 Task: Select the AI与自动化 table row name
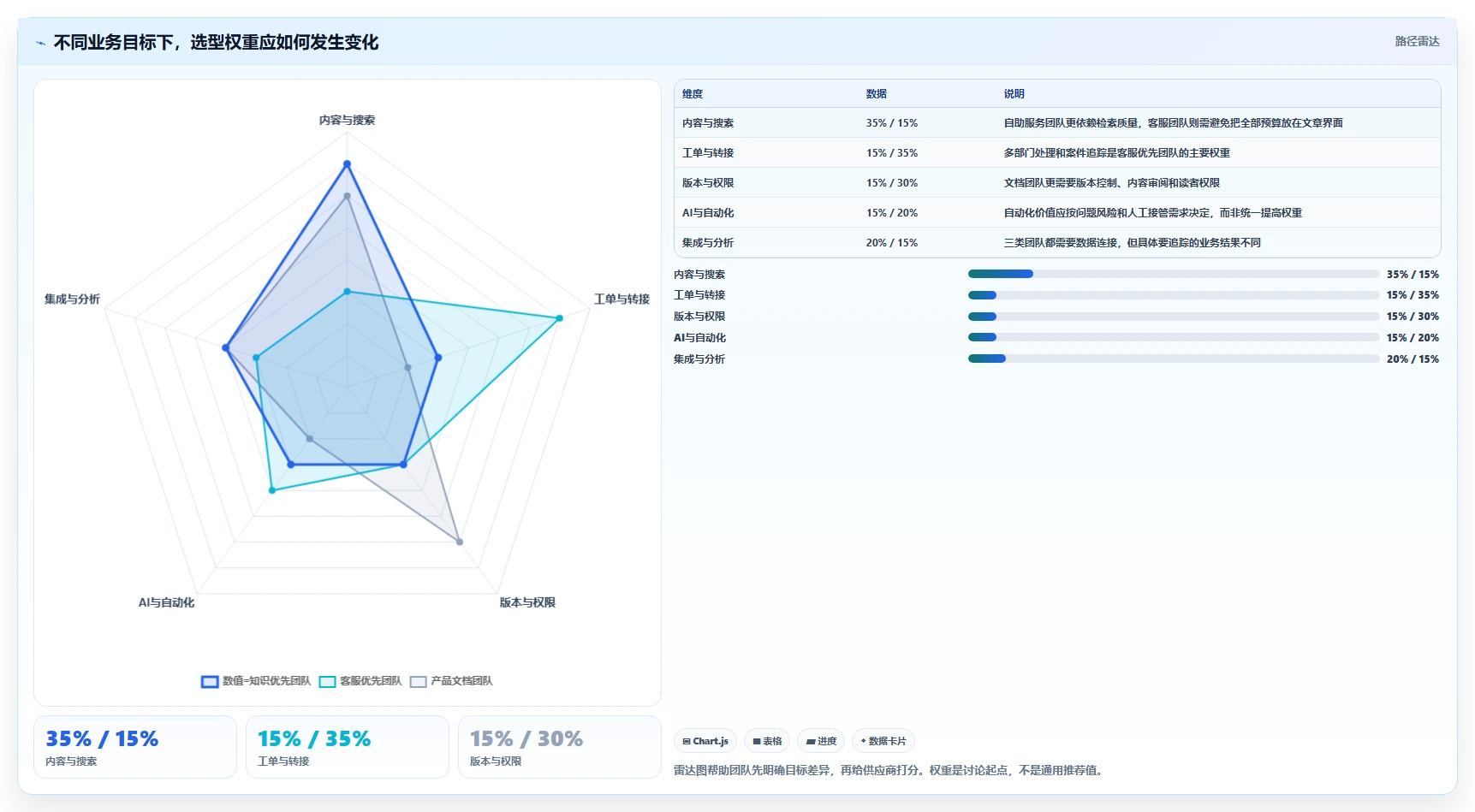[708, 213]
